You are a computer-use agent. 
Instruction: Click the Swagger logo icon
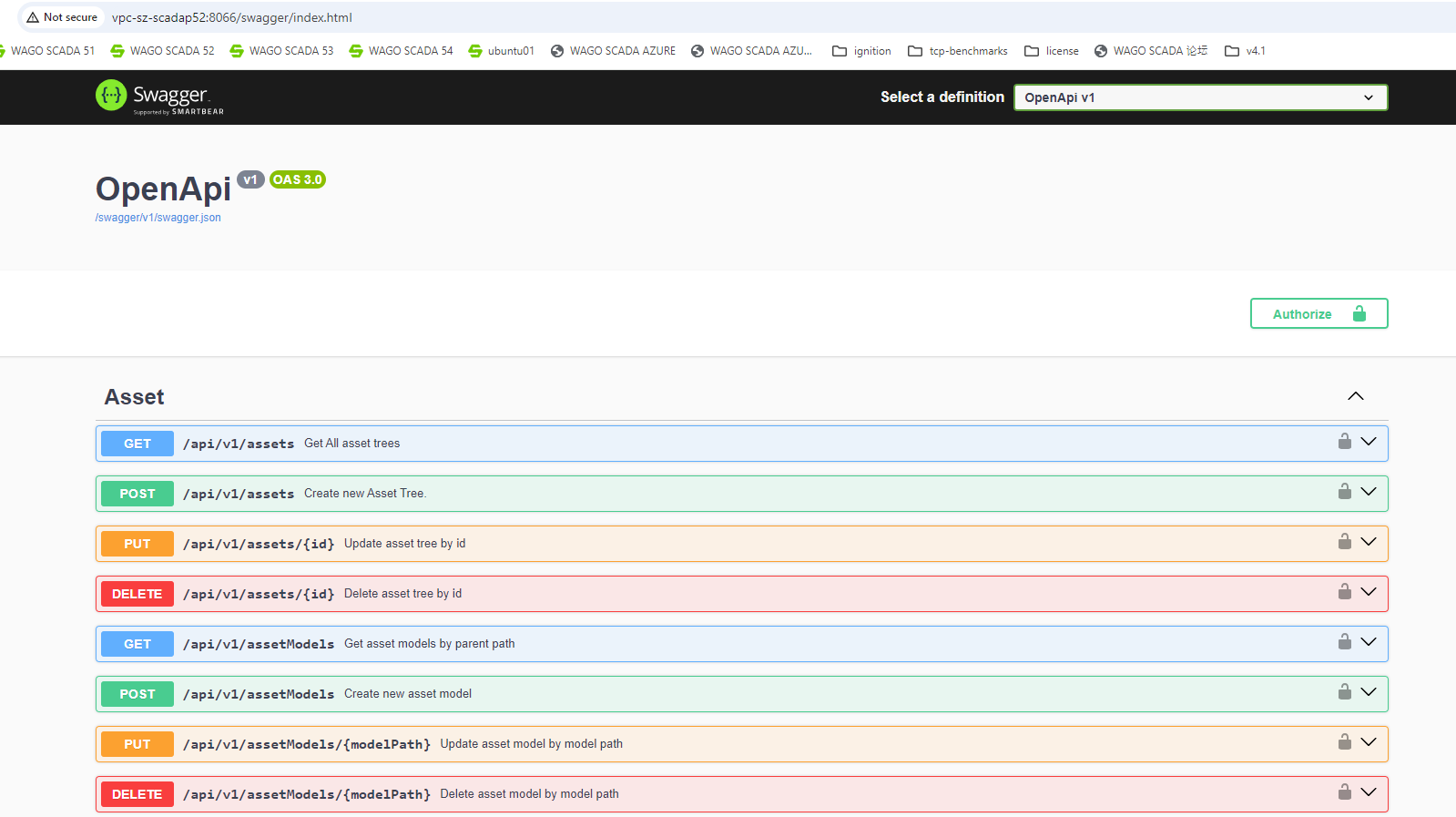[x=111, y=96]
